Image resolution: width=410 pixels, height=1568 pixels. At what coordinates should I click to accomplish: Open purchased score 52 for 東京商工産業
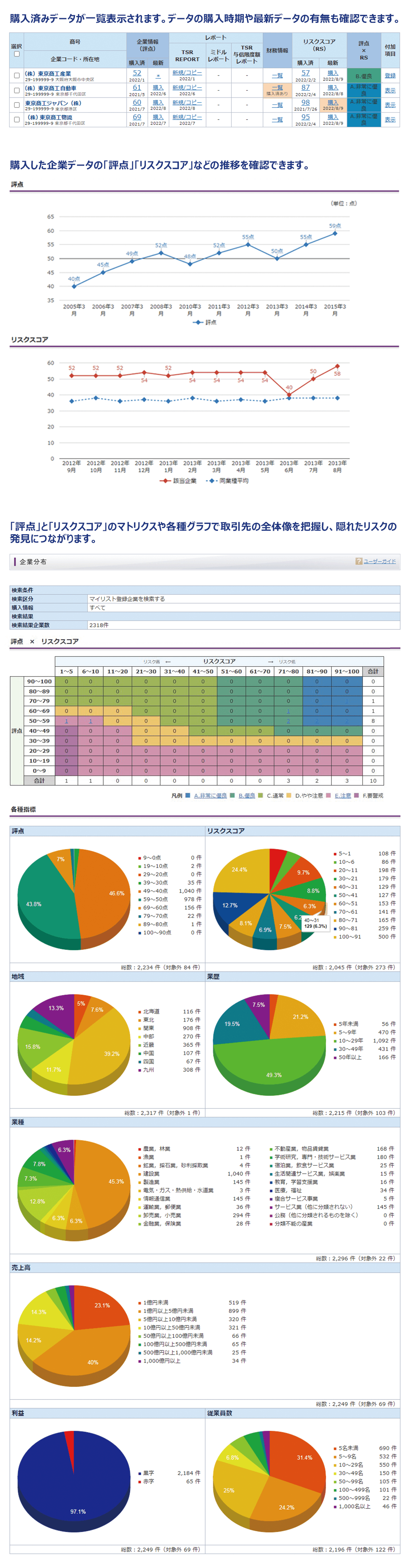[137, 73]
